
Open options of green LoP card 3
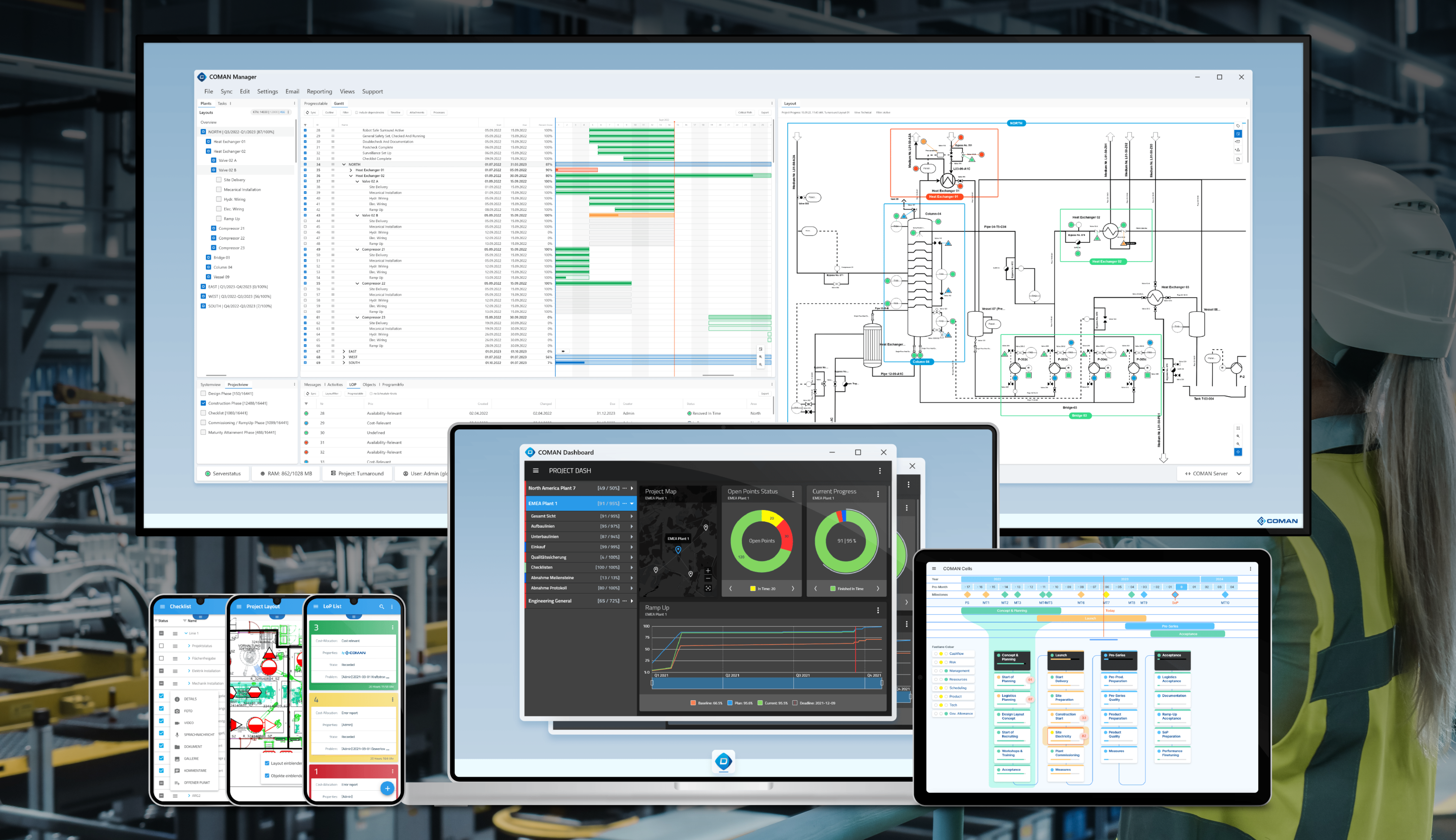[x=393, y=627]
